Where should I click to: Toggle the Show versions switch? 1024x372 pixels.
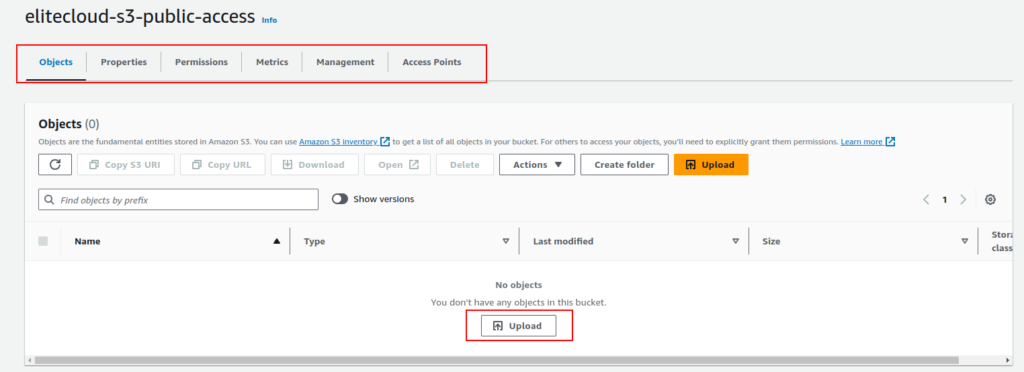[340, 199]
